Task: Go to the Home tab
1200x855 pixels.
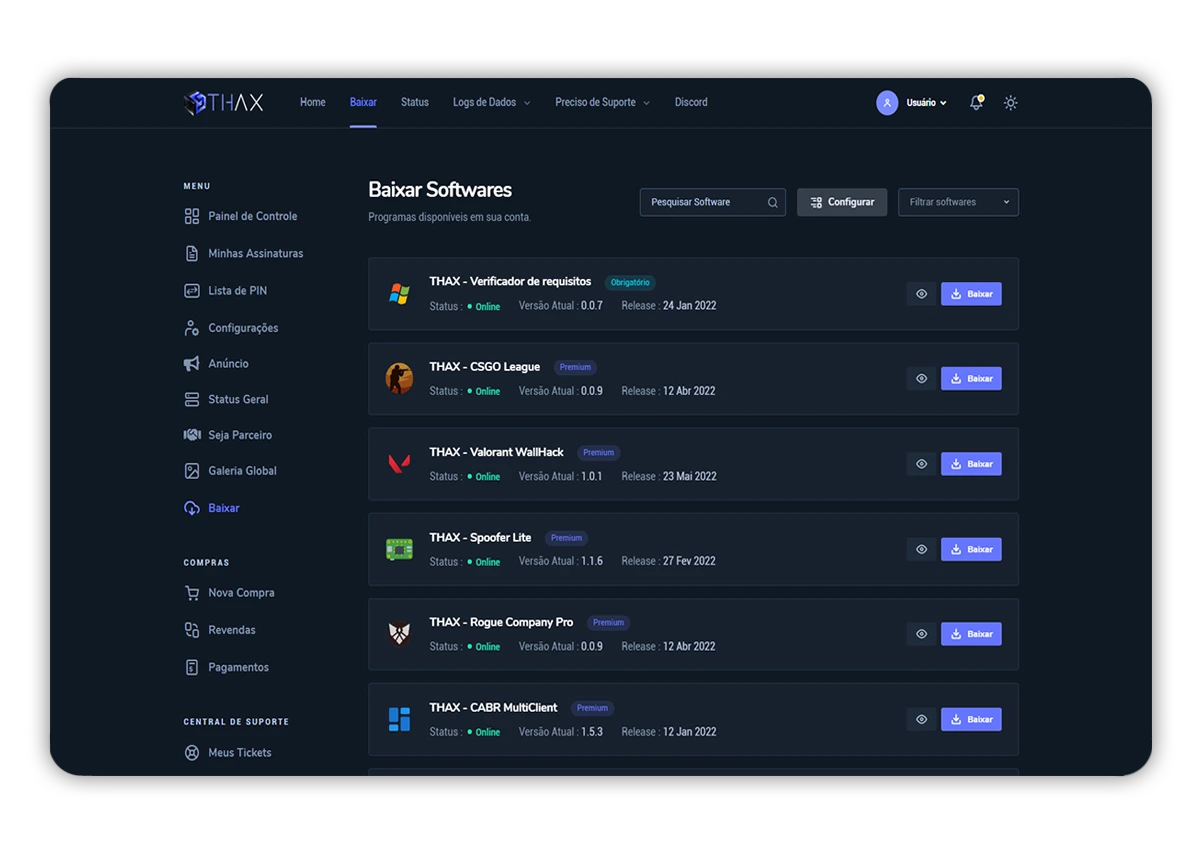Action: click(313, 102)
